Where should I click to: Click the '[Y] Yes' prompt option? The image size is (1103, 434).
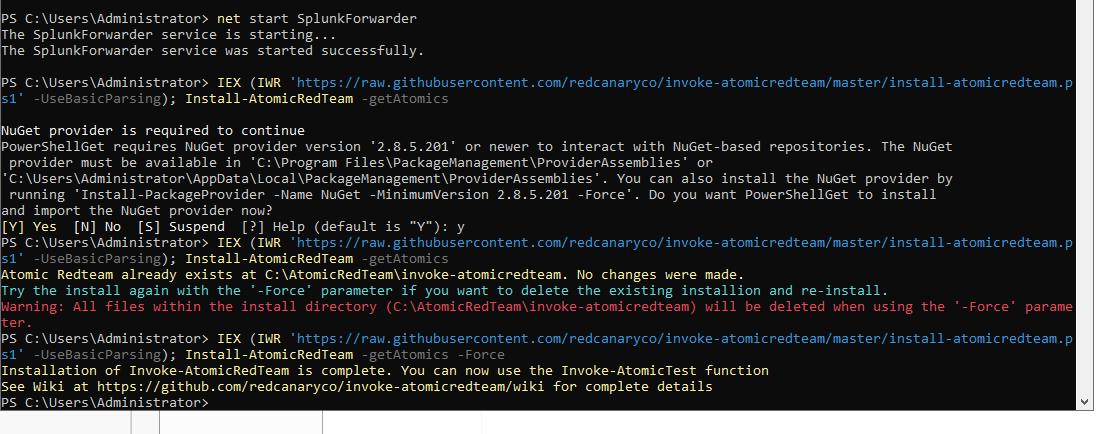[x=30, y=226]
